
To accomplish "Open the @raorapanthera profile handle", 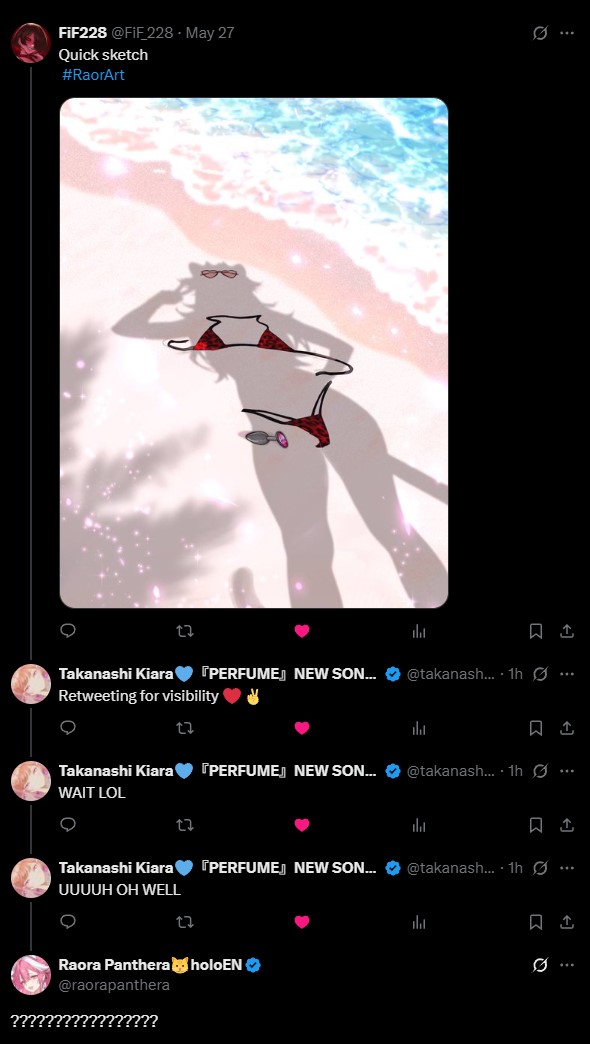I will tap(114, 985).
